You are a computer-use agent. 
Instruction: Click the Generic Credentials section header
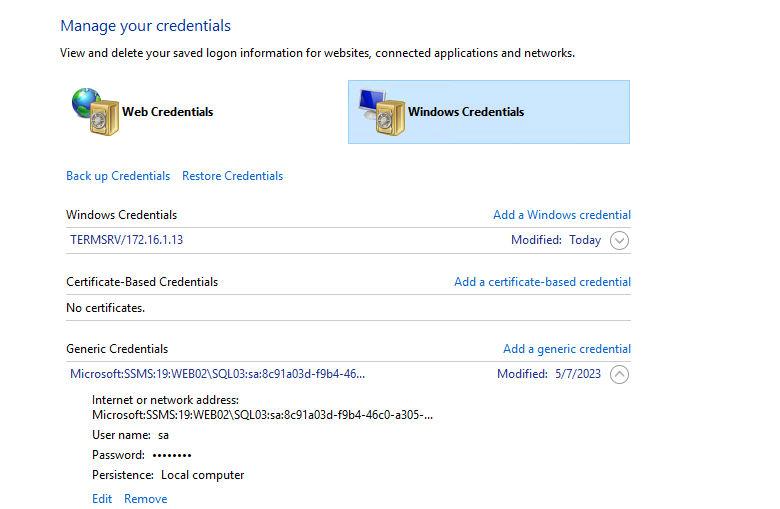pyautogui.click(x=117, y=349)
